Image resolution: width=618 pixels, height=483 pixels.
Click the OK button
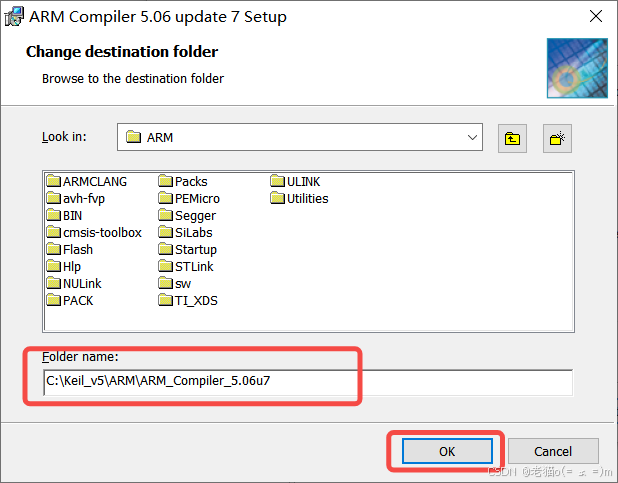tap(447, 451)
